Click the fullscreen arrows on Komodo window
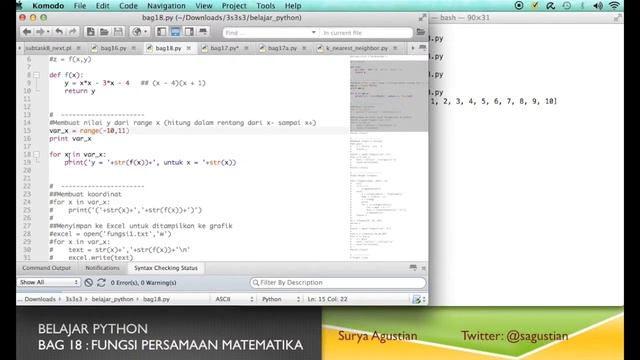Image resolution: width=640 pixels, height=360 pixels. (422, 18)
